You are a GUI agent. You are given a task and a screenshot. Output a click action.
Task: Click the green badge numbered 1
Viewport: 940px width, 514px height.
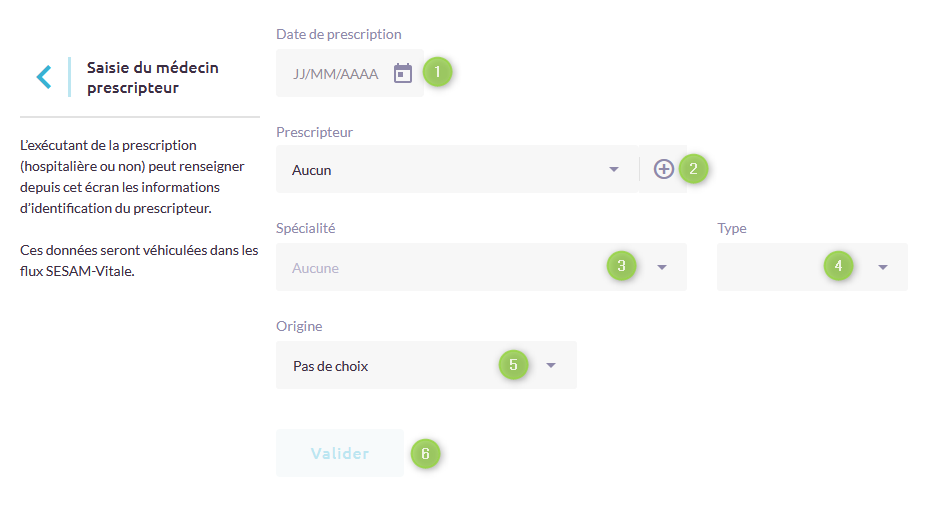coord(437,72)
